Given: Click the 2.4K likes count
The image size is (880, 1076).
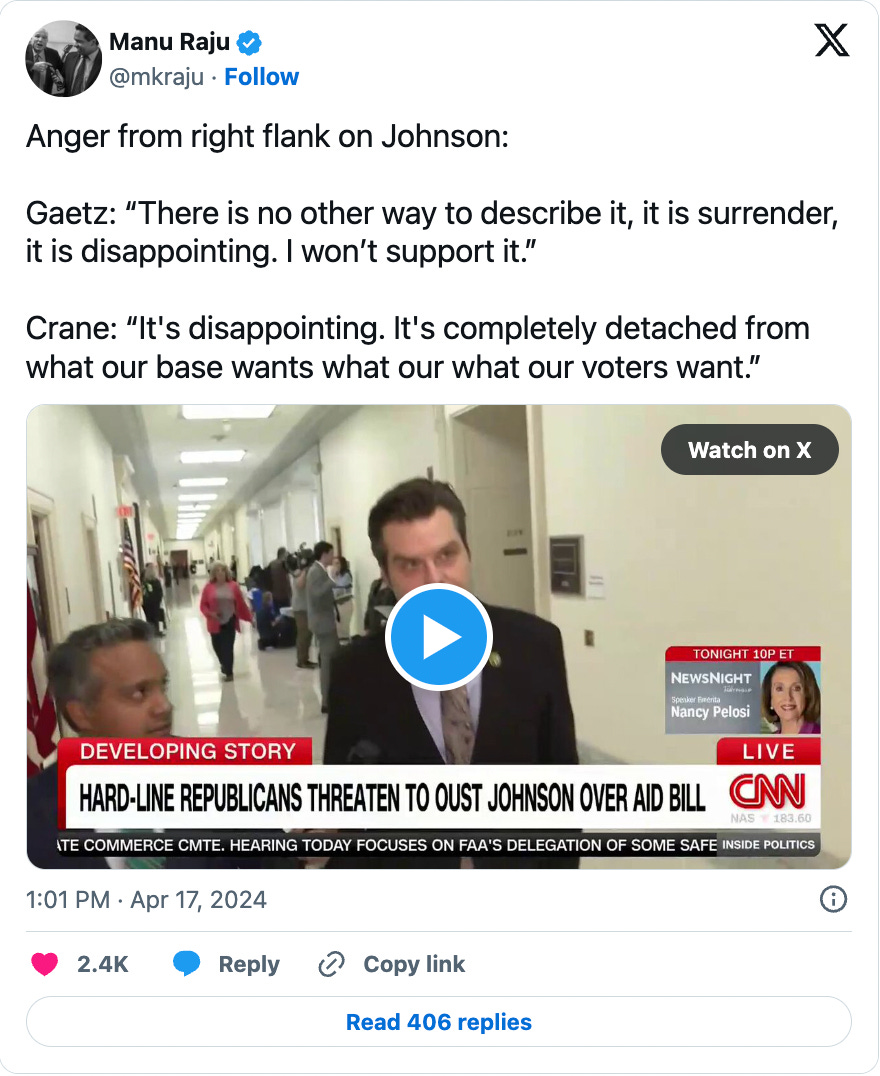Looking at the screenshot, I should 103,964.
